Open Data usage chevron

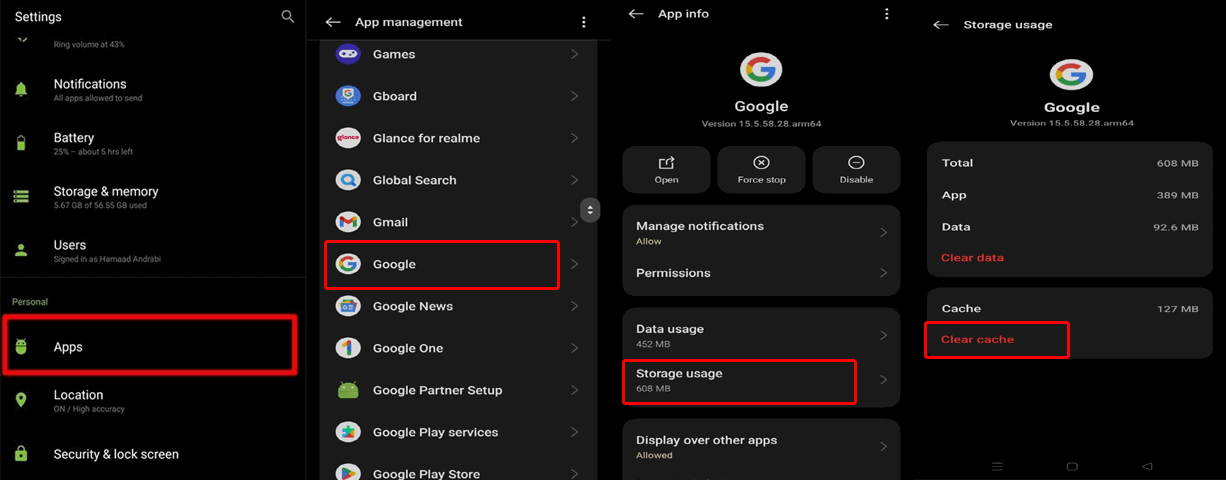883,335
